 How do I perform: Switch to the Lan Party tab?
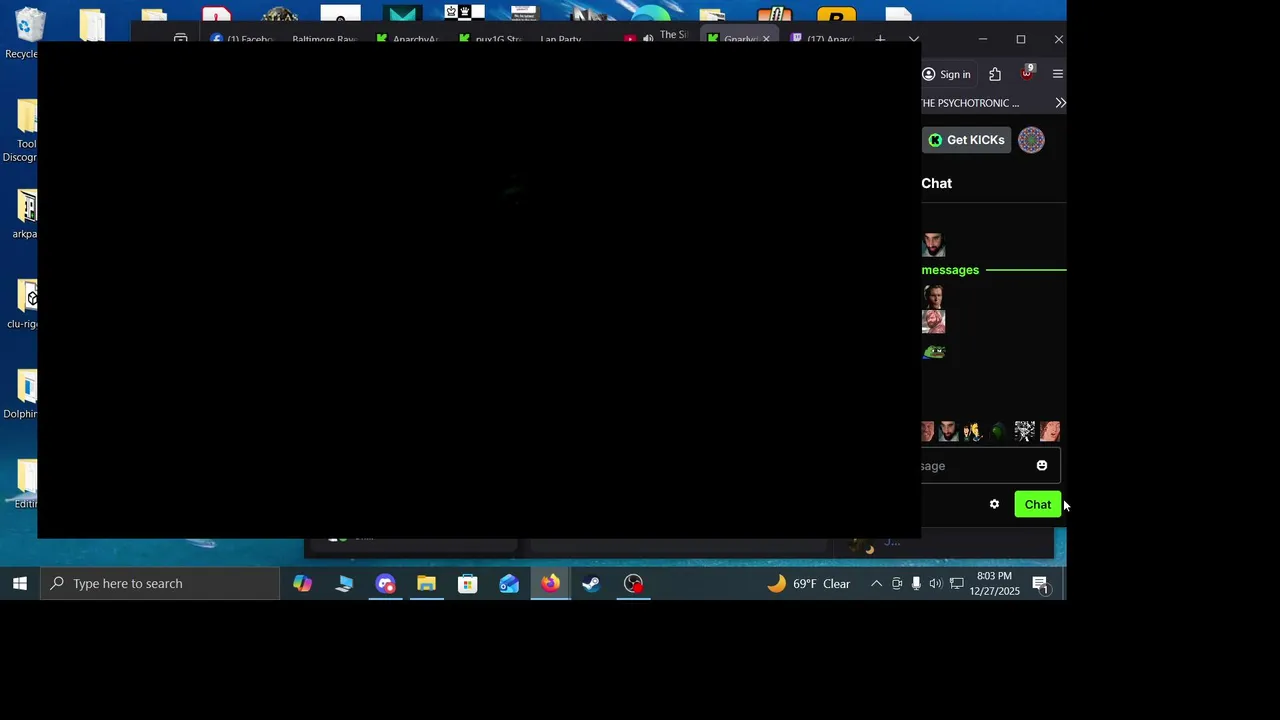(562, 39)
